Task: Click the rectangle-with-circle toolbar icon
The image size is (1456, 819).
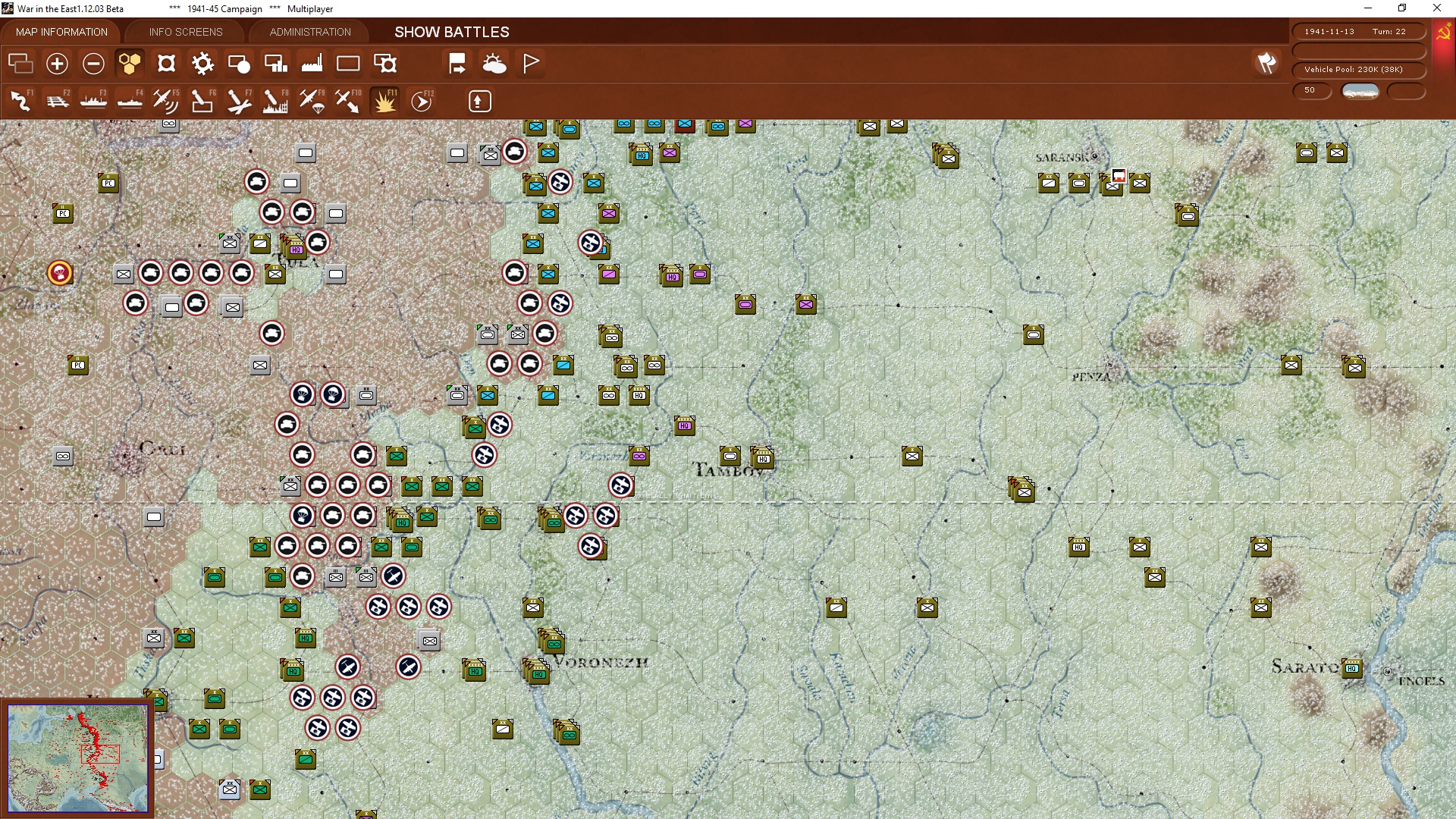Action: (x=239, y=64)
